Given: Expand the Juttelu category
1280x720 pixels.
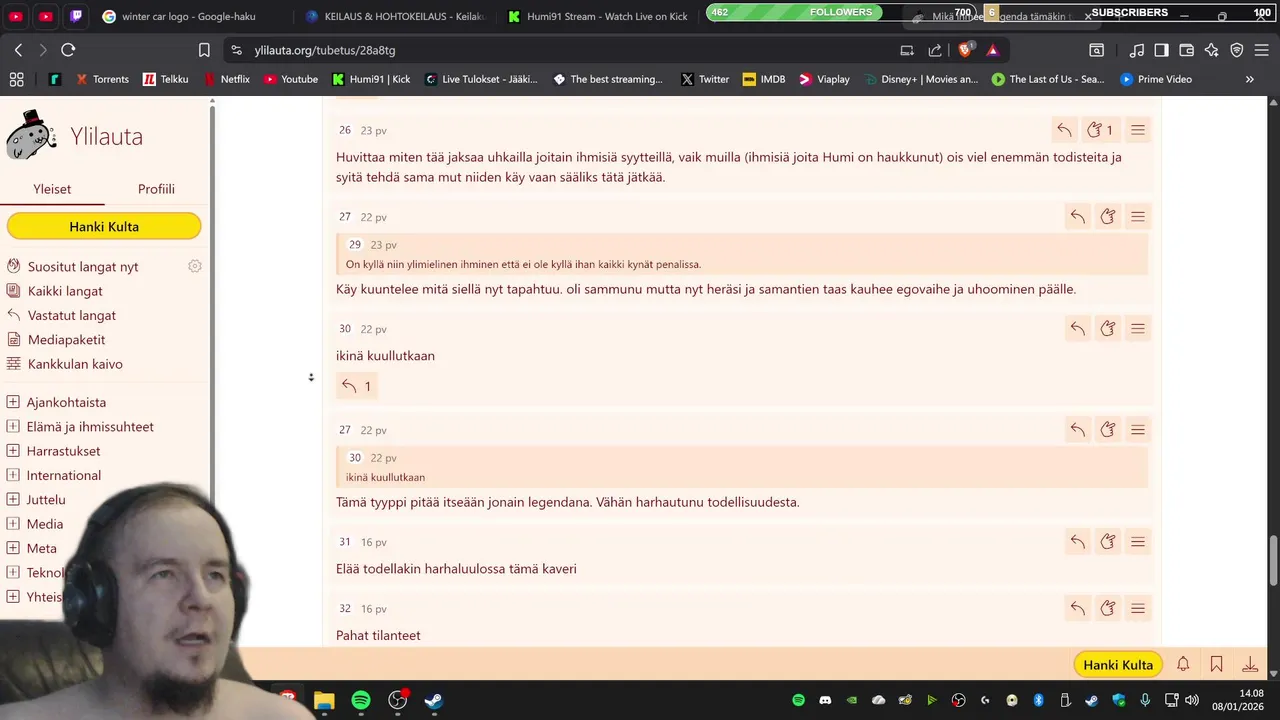Looking at the screenshot, I should click(x=13, y=499).
